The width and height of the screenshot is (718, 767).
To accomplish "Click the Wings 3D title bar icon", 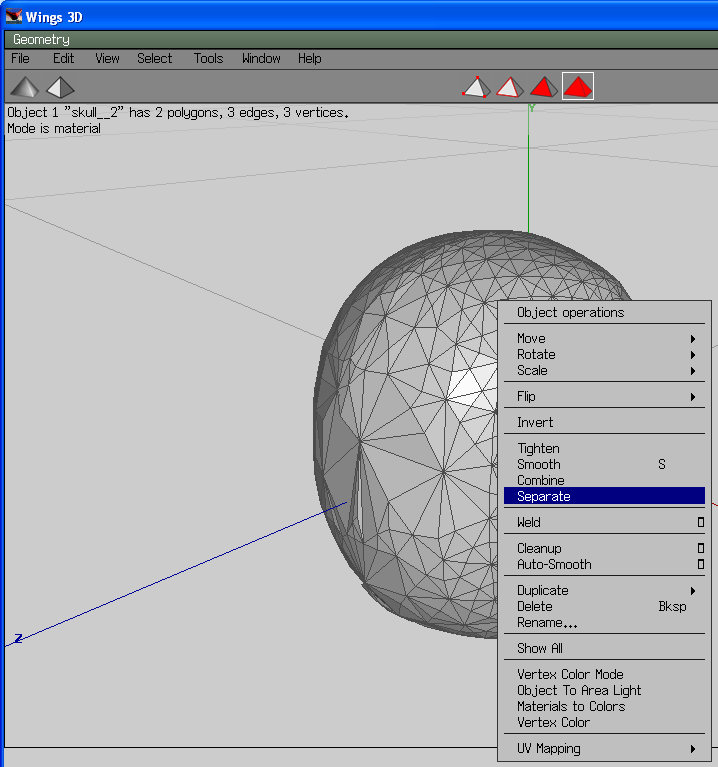I will coord(13,15).
